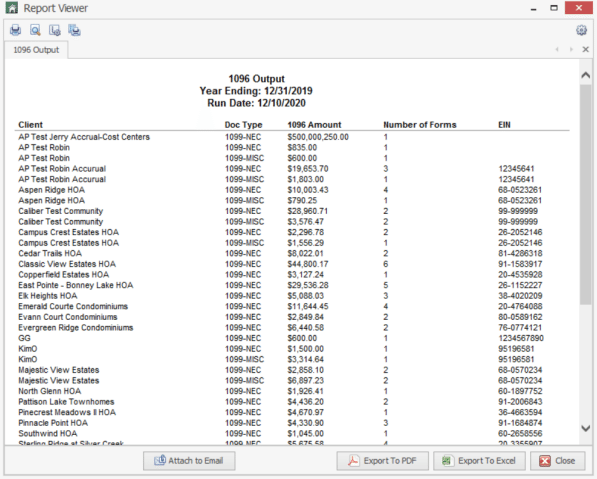Click Attach to Email button

tap(189, 461)
